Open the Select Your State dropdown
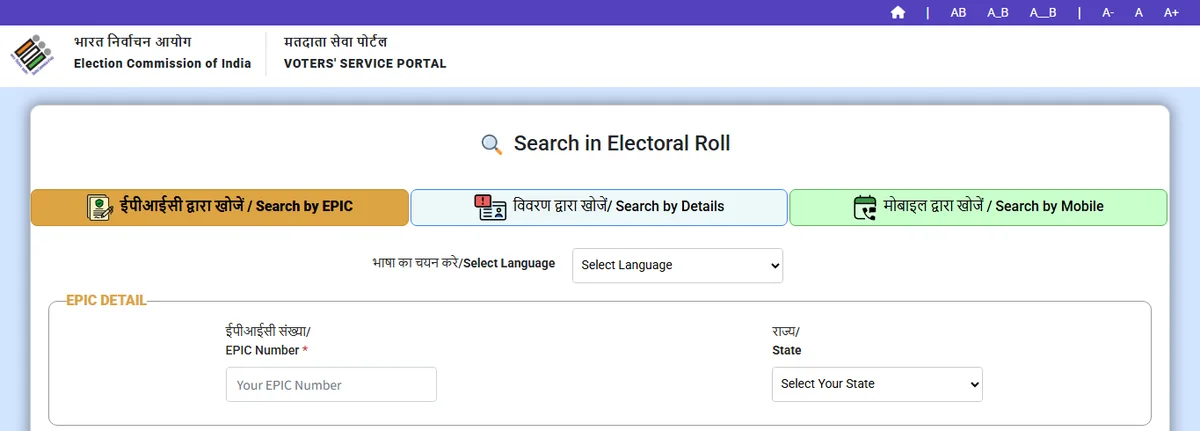 point(877,384)
